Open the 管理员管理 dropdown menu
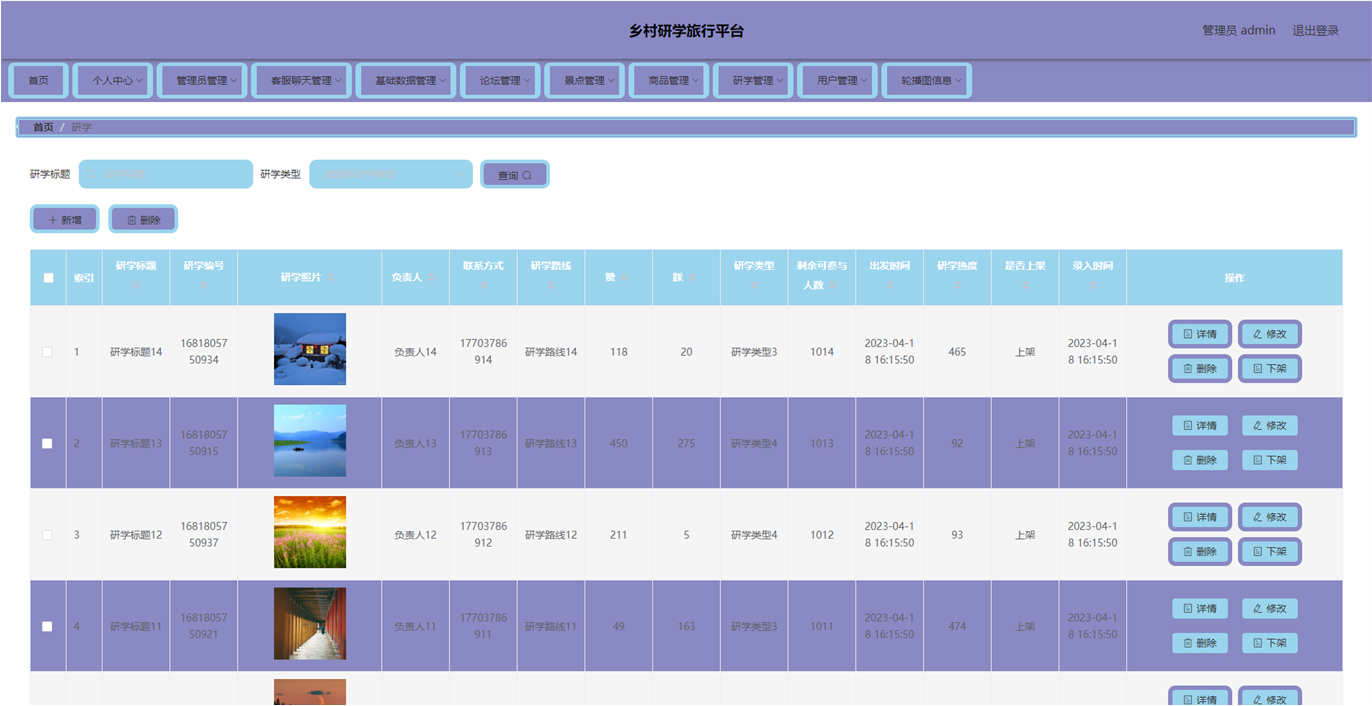This screenshot has width=1372, height=706. click(x=201, y=80)
